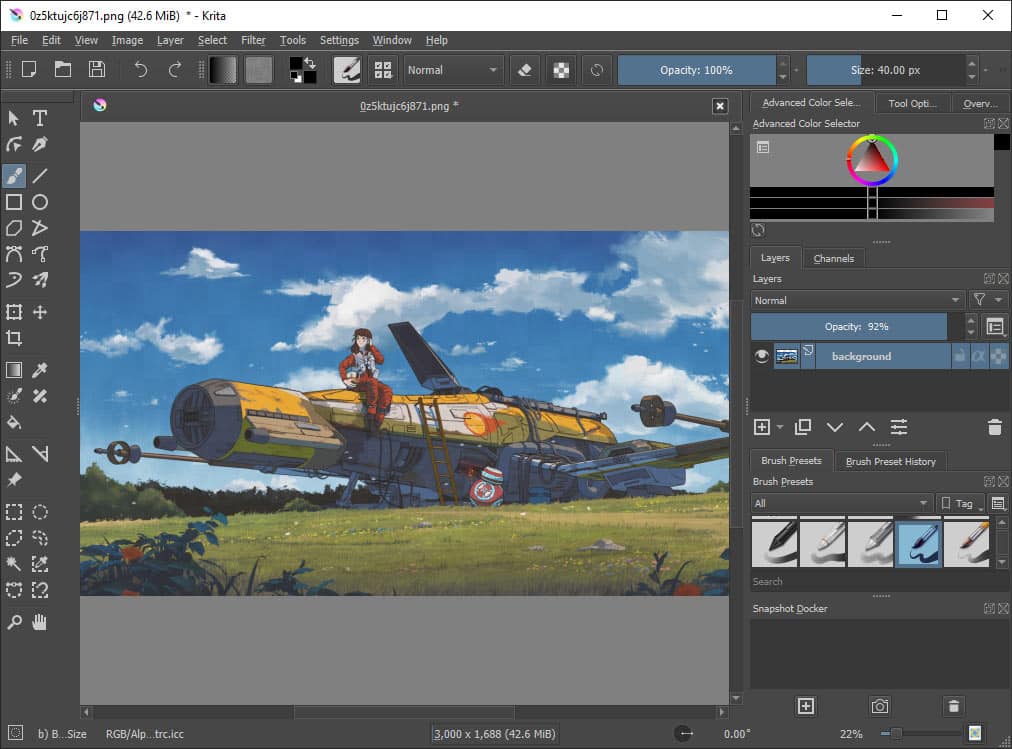Screen dimensions: 1012x749
Task: Select the Move tool
Action: point(40,312)
